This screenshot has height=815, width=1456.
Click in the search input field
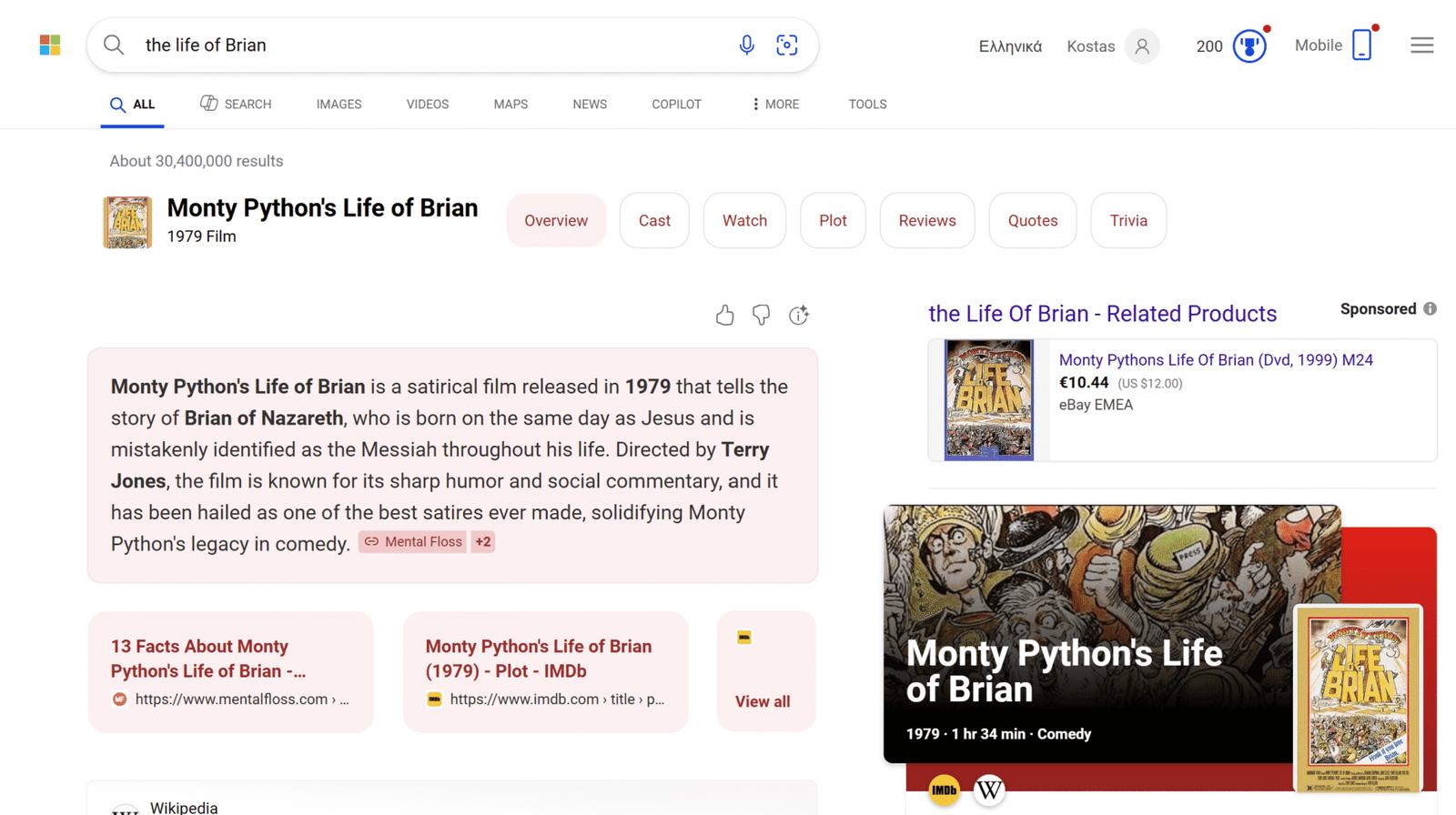[428, 45]
